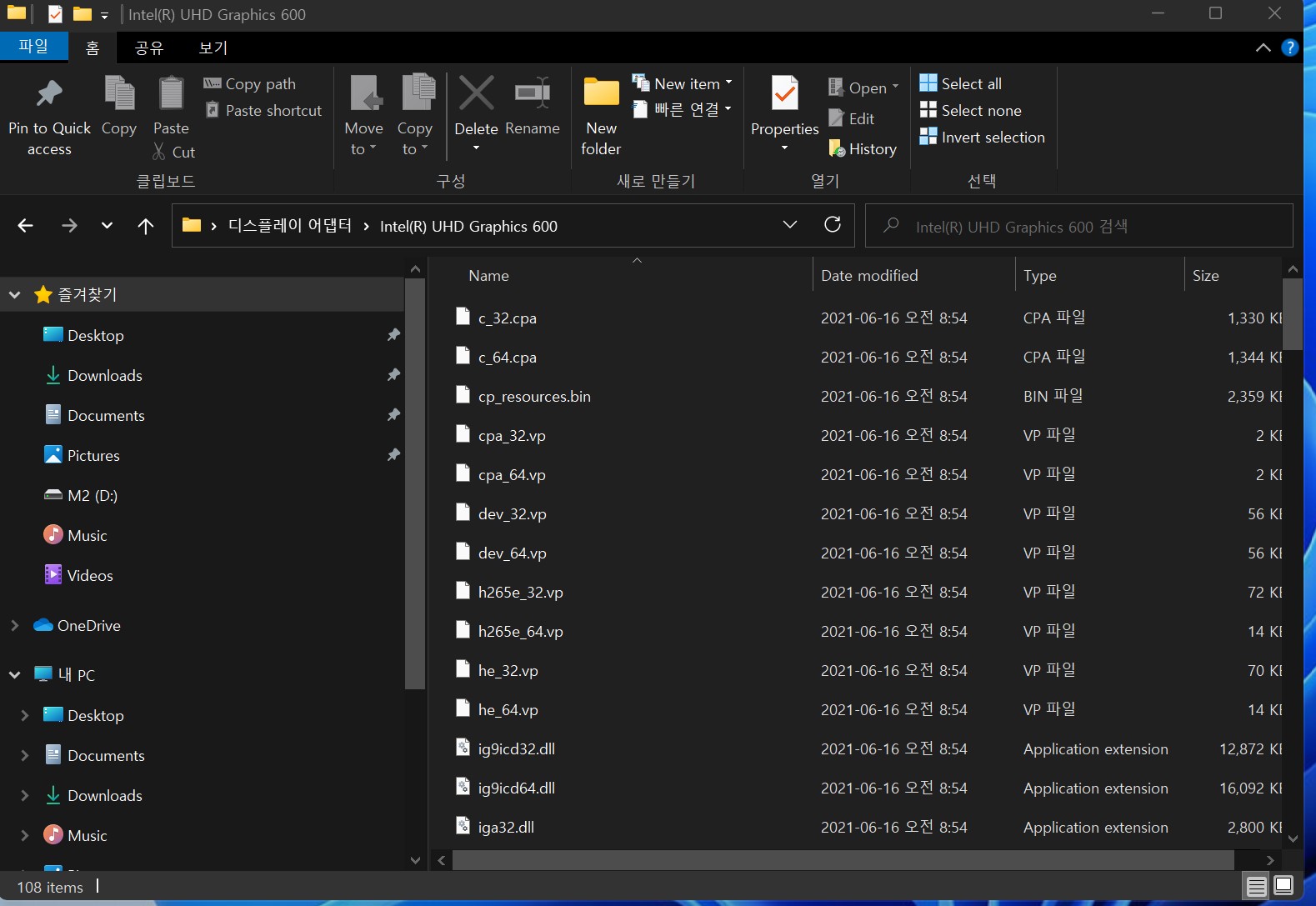Open the Open button dropdown
1316x906 pixels.
(896, 87)
